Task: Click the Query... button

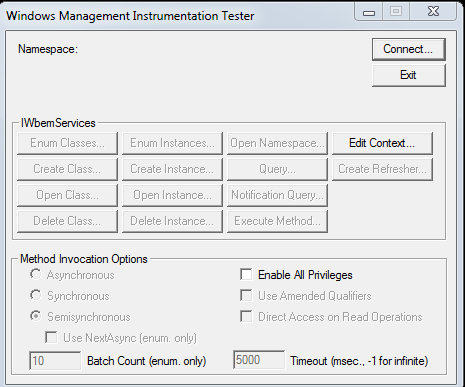Action: [x=277, y=169]
